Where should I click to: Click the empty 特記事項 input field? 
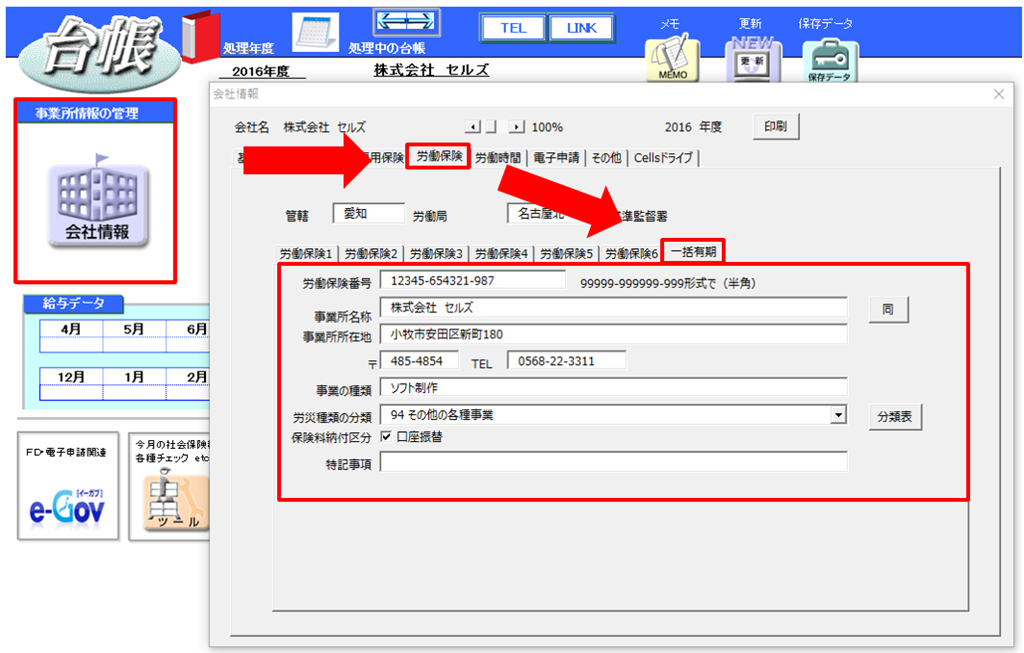click(614, 462)
